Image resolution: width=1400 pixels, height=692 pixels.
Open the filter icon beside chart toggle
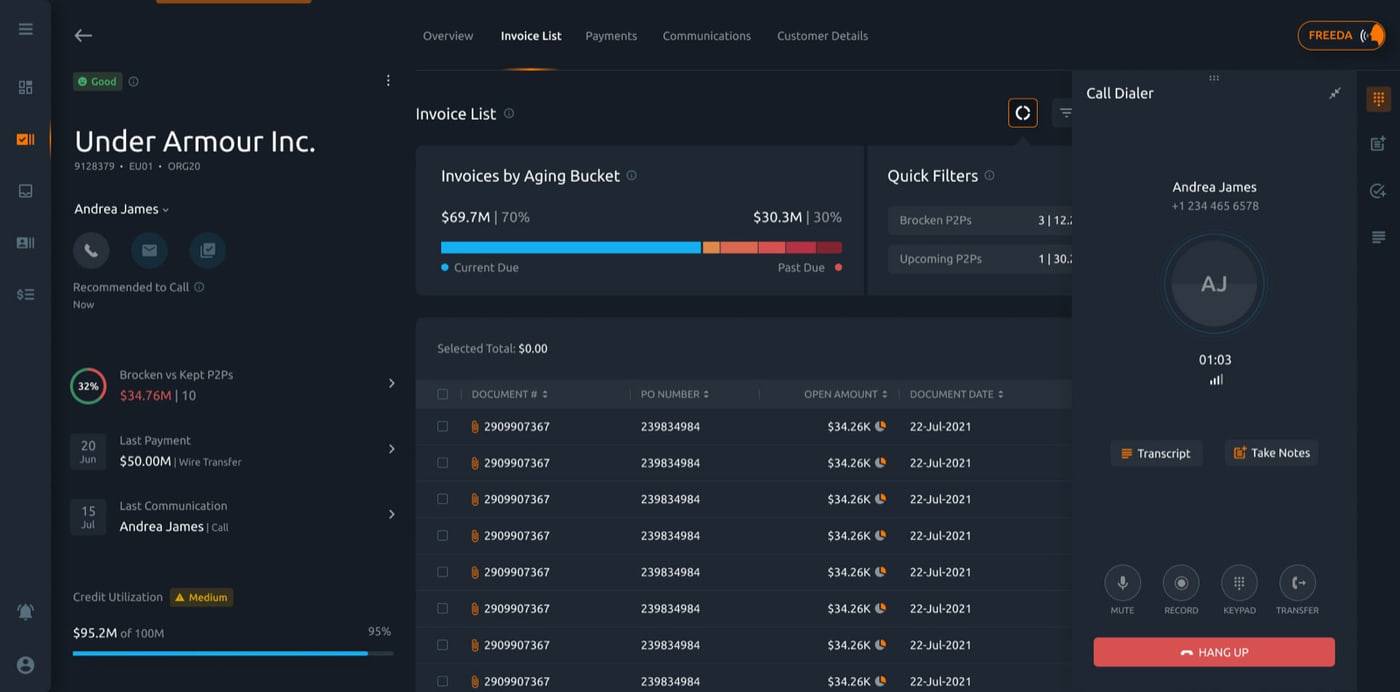(1065, 113)
